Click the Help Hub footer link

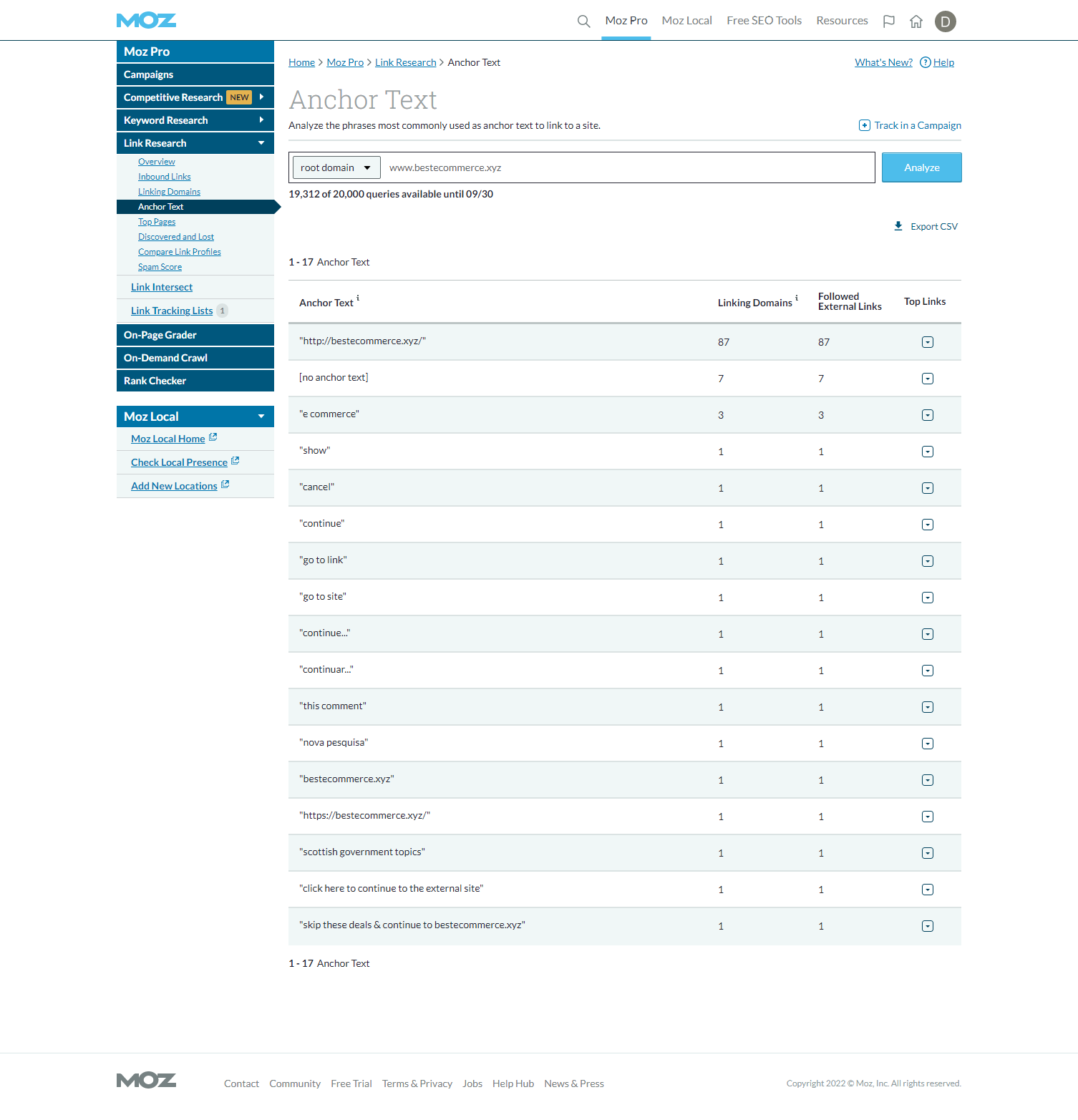coord(513,1084)
